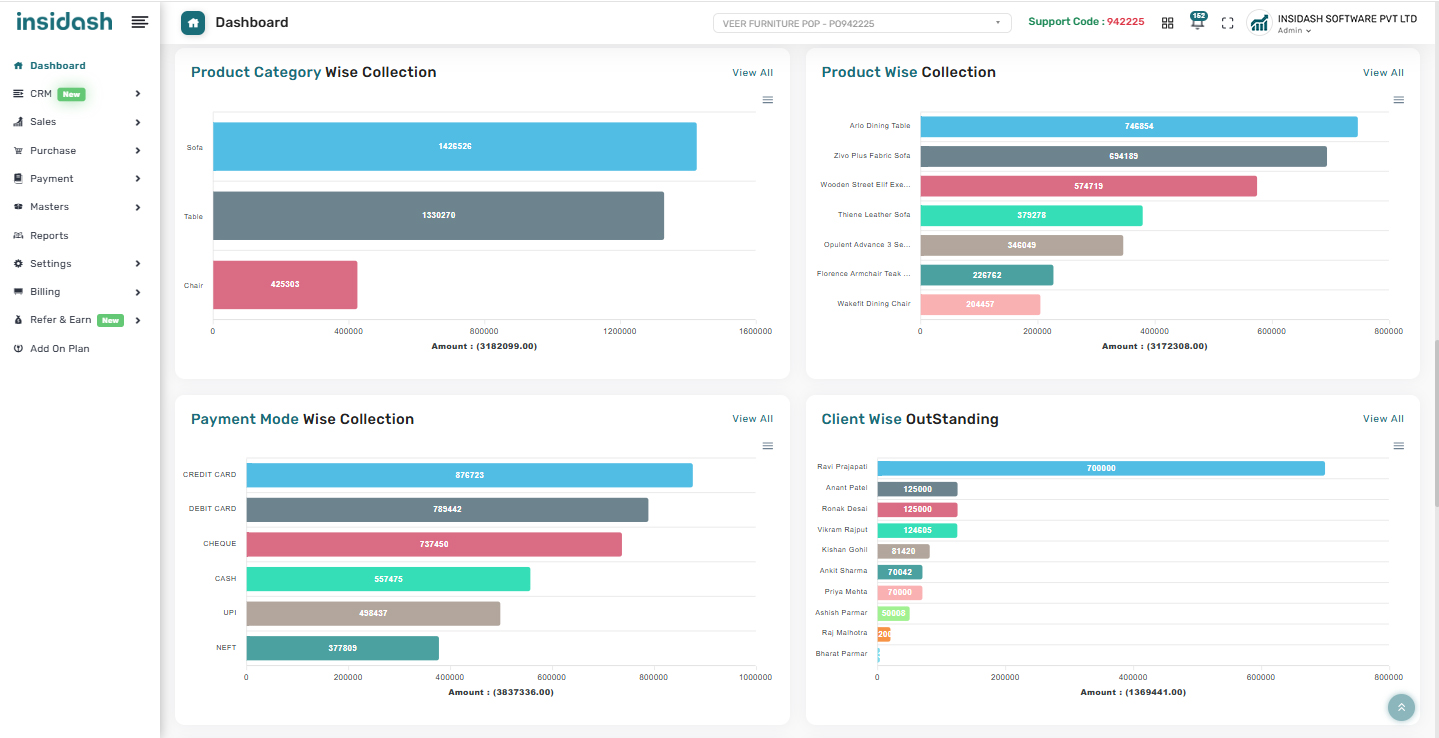The height and width of the screenshot is (738, 1439).
Task: Toggle the sidebar collapse hamburger icon
Action: click(x=140, y=22)
